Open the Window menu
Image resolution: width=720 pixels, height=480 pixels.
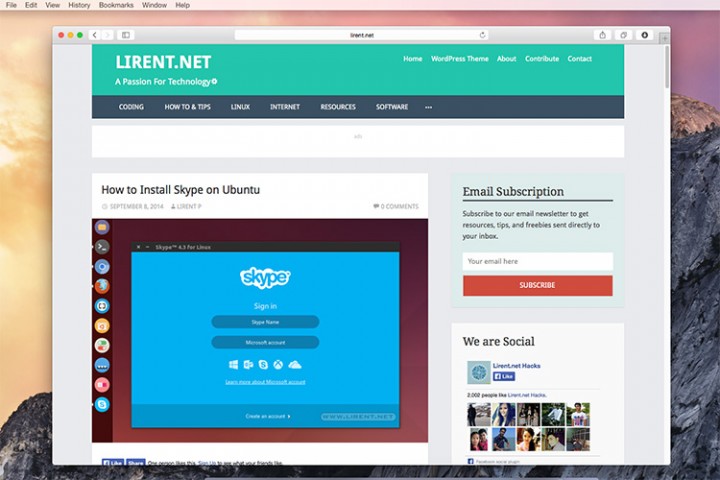pyautogui.click(x=154, y=5)
